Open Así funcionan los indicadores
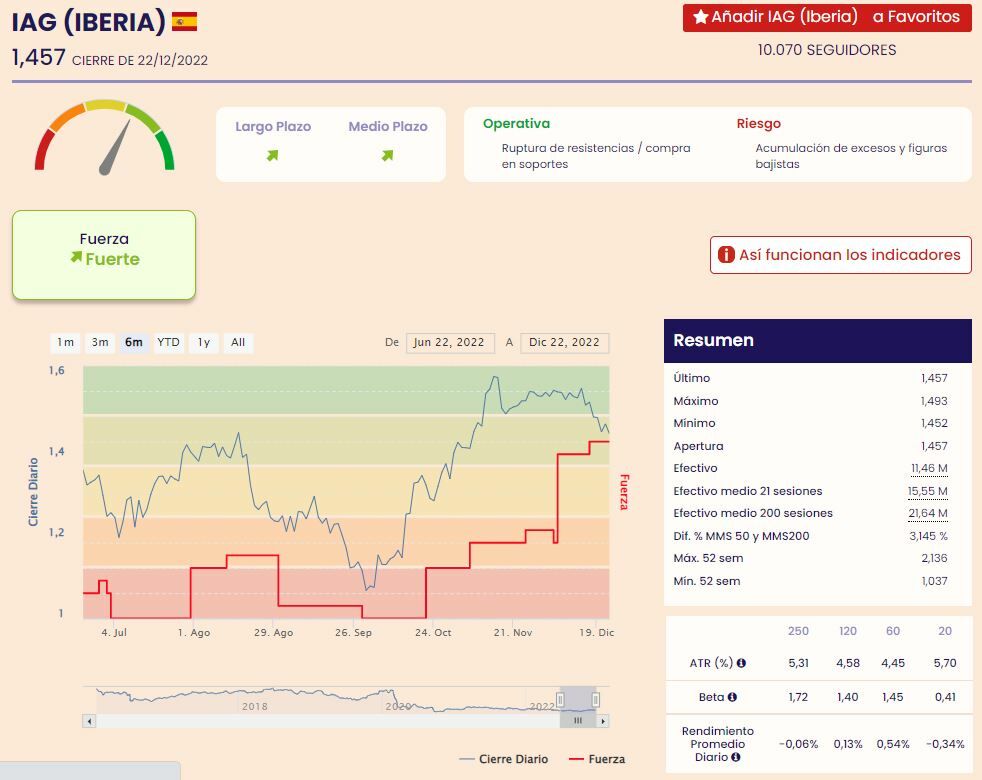 [x=840, y=255]
